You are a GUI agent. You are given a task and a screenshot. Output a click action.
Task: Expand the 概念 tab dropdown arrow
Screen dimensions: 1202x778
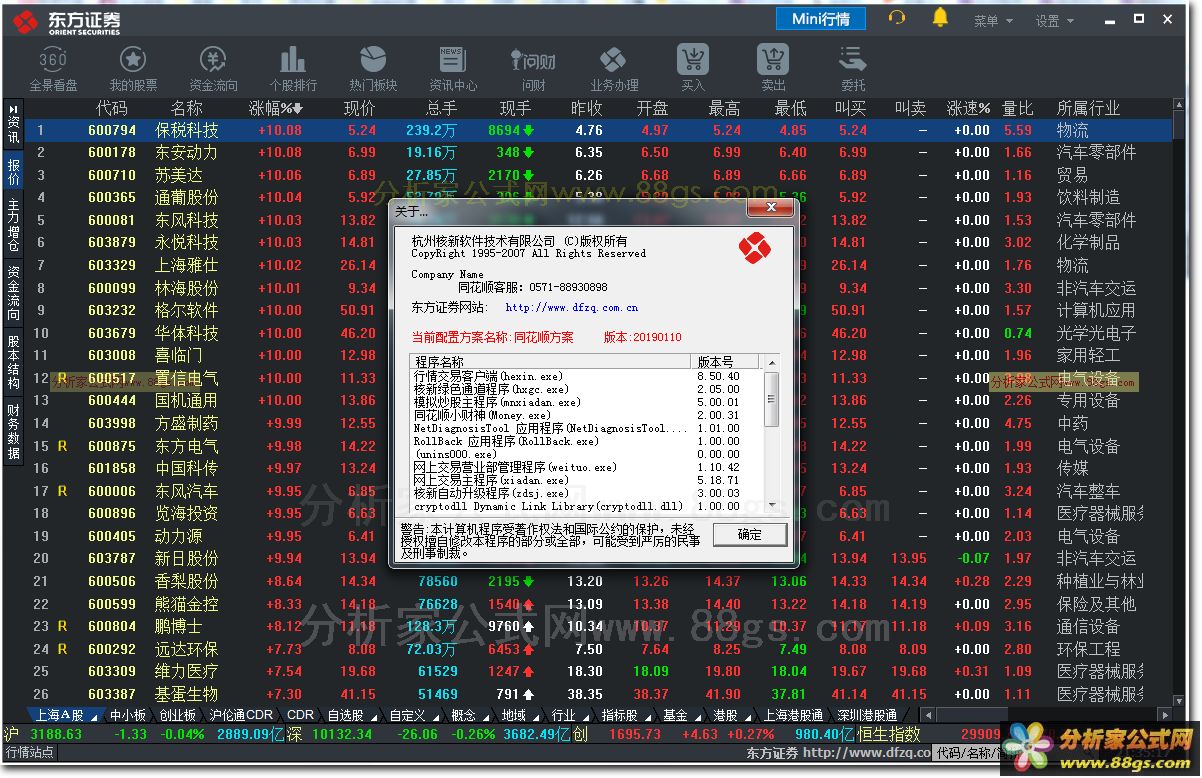(487, 716)
